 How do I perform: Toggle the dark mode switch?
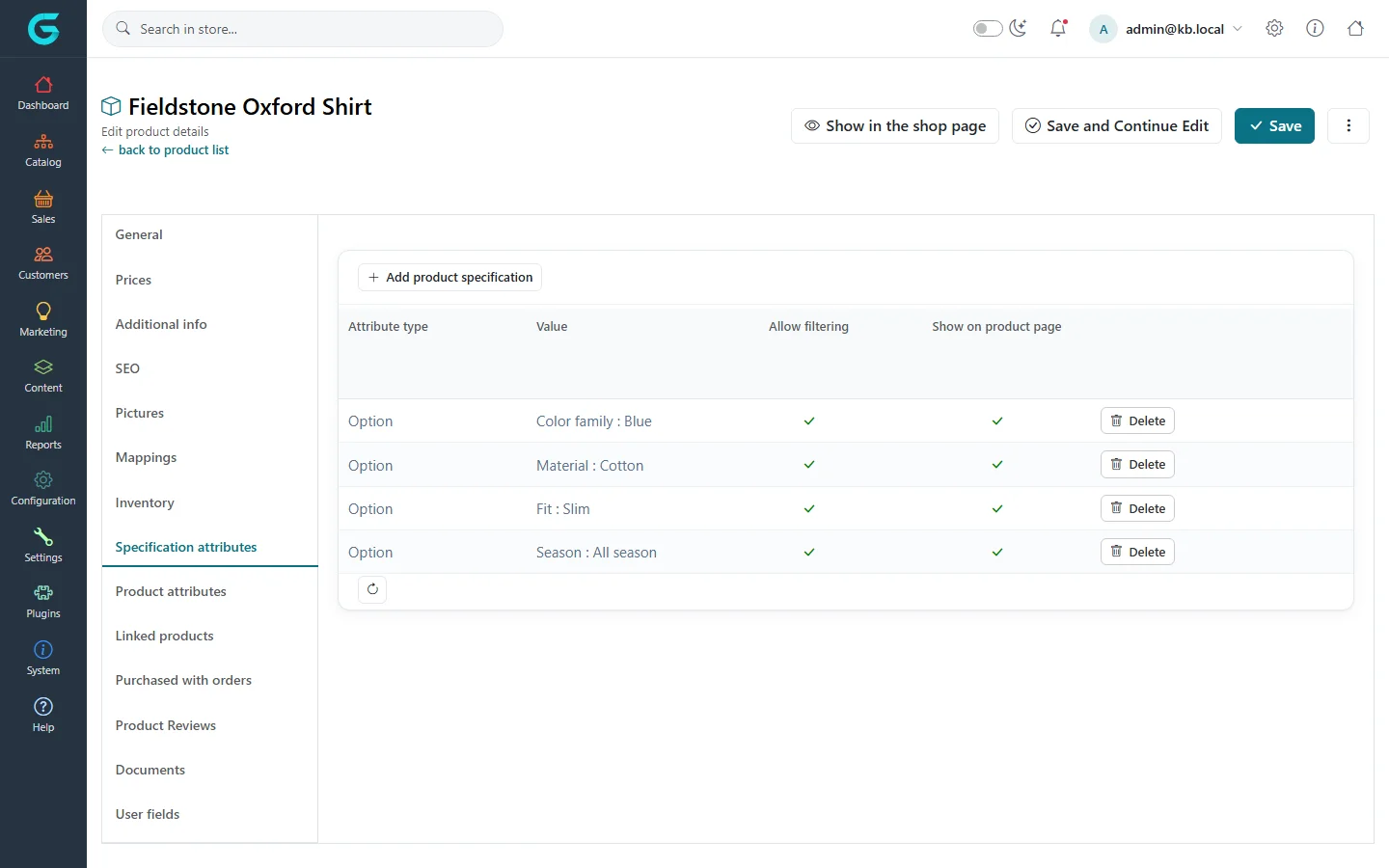coord(988,28)
